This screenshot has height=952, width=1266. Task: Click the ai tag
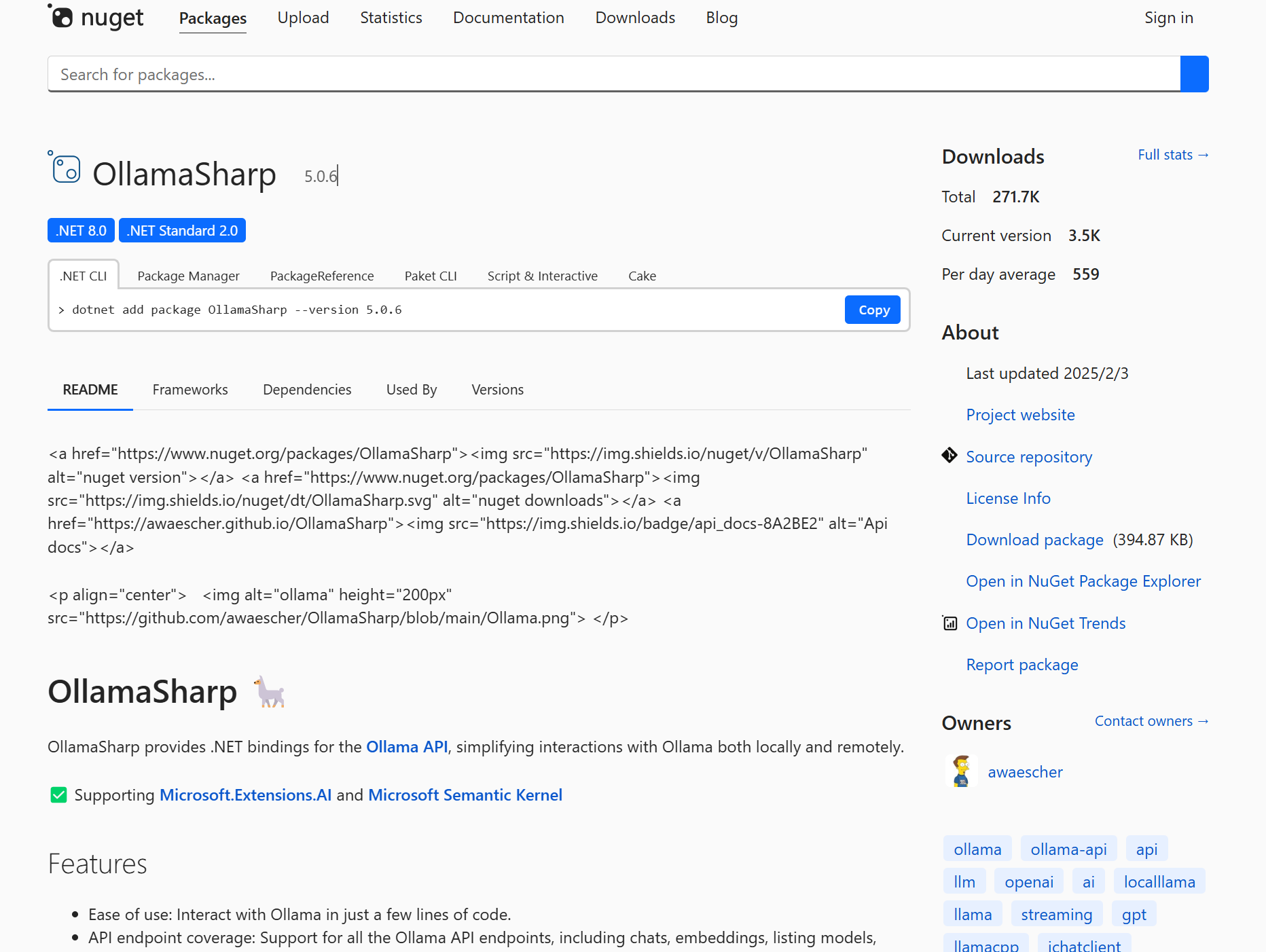coord(1089,881)
